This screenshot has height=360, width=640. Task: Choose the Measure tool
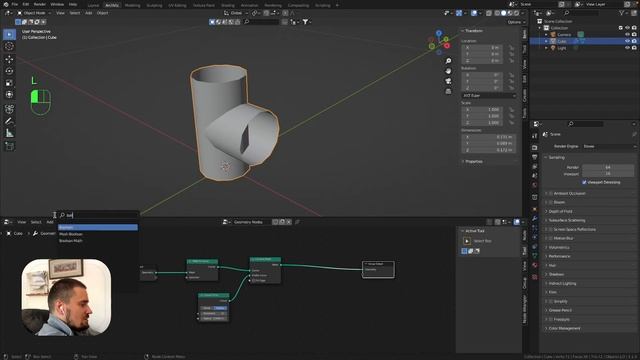(x=9, y=133)
